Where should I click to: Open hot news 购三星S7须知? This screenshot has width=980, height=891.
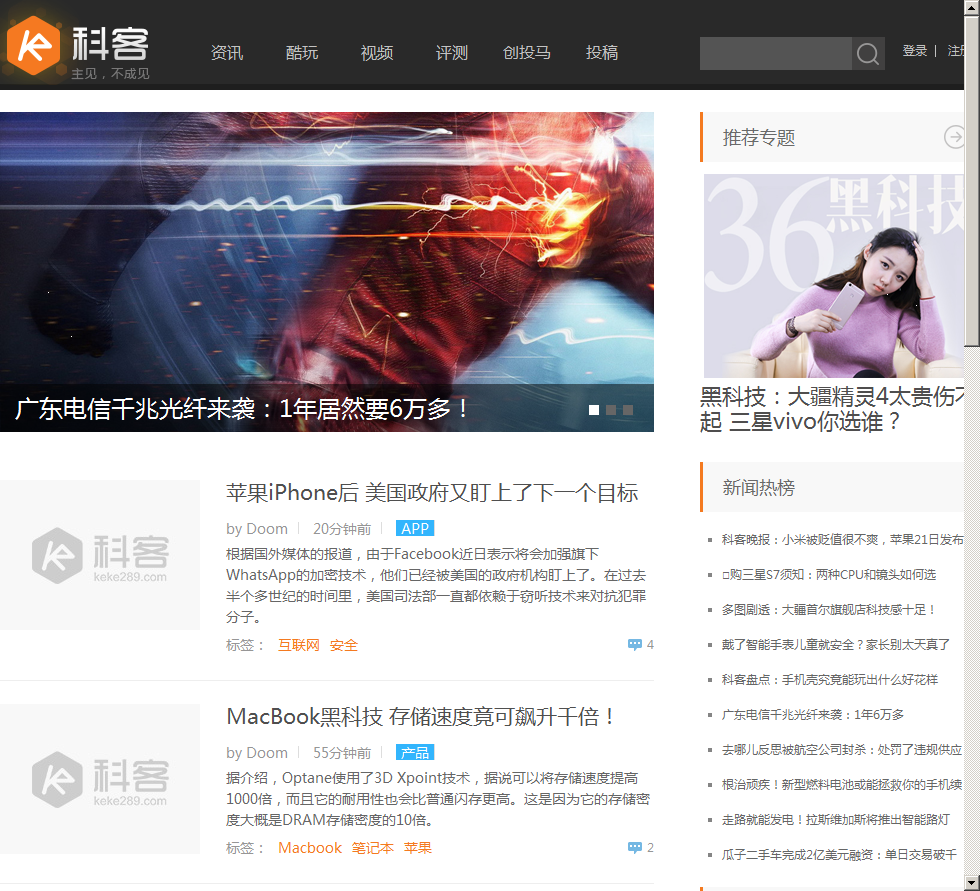pos(829,574)
